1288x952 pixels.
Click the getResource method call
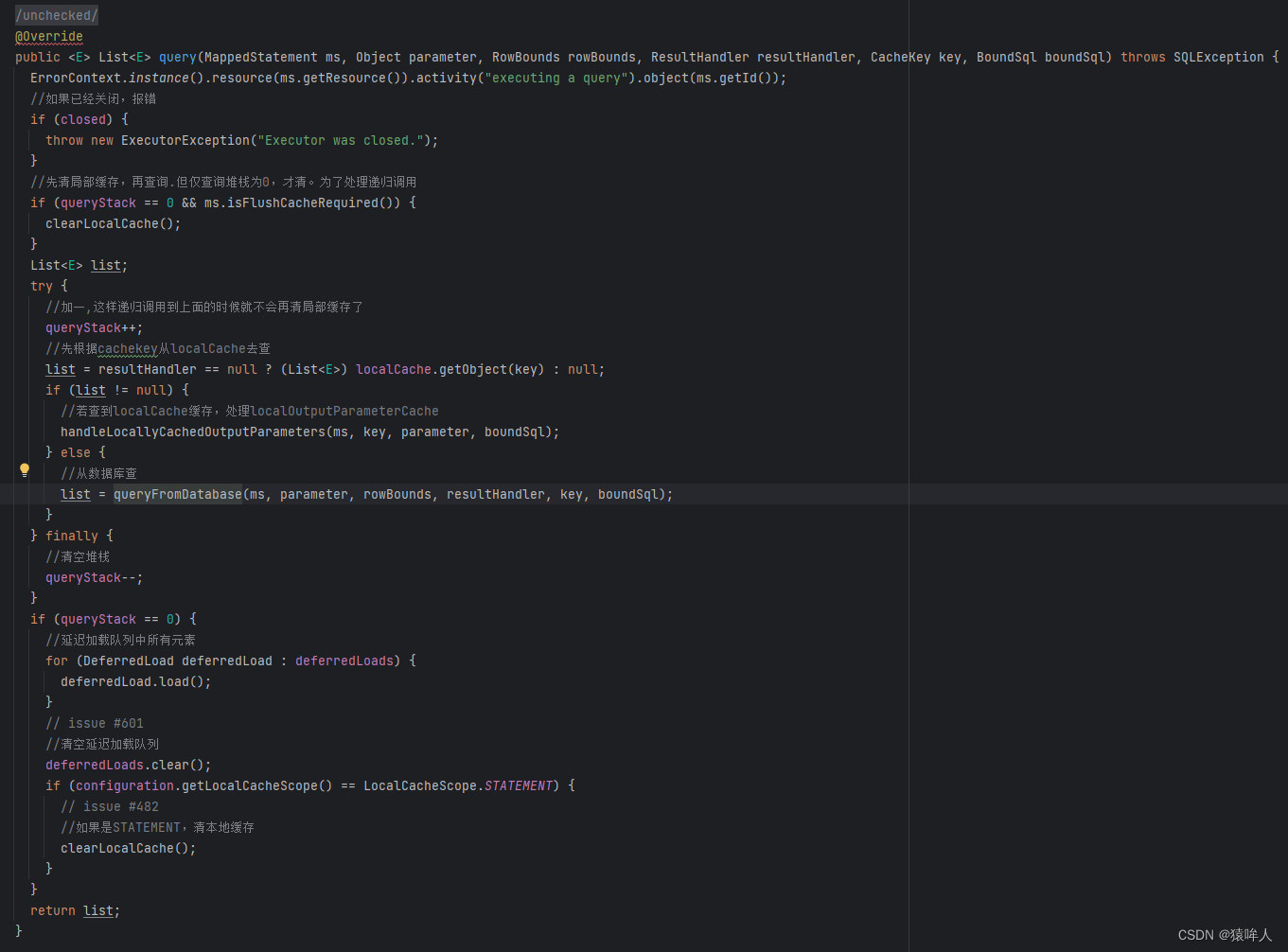tap(344, 78)
